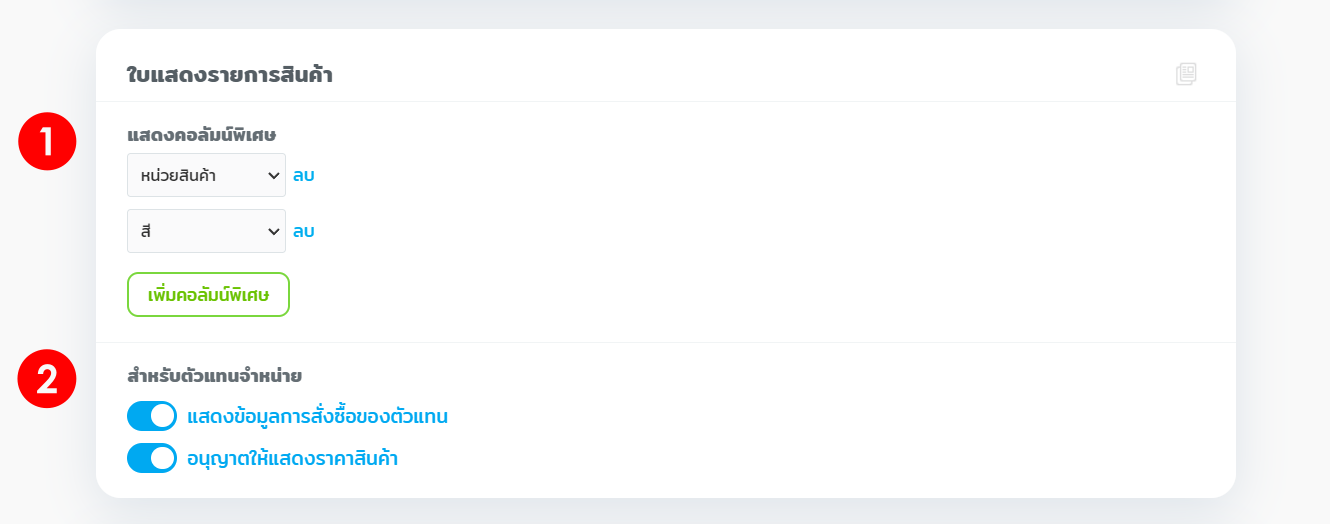Disable the แสดงข้อมูลการสั่งซื้อของตัวแทน toggle switch
This screenshot has height=524, width=1330.
tap(152, 416)
